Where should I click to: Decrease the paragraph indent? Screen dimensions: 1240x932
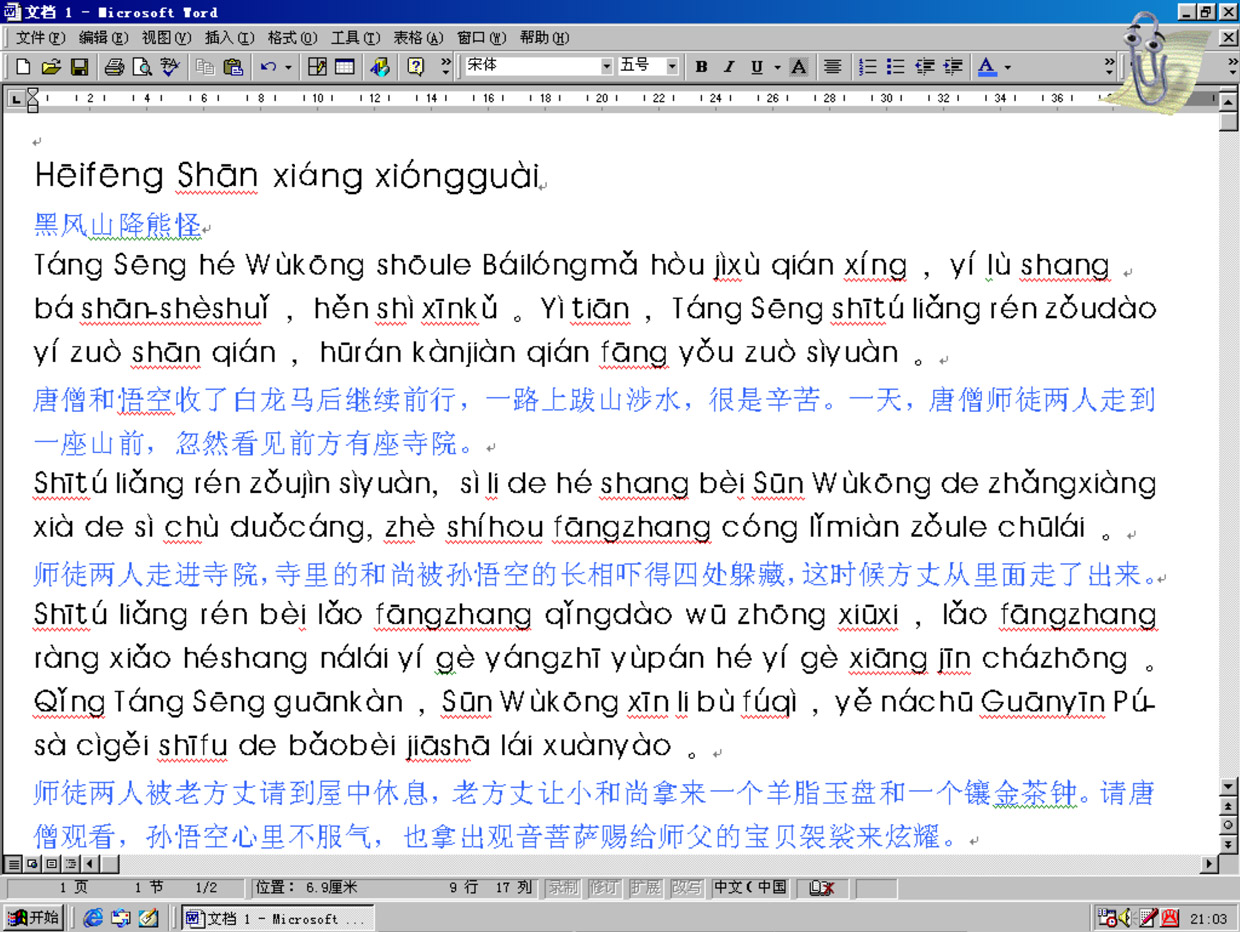click(924, 67)
